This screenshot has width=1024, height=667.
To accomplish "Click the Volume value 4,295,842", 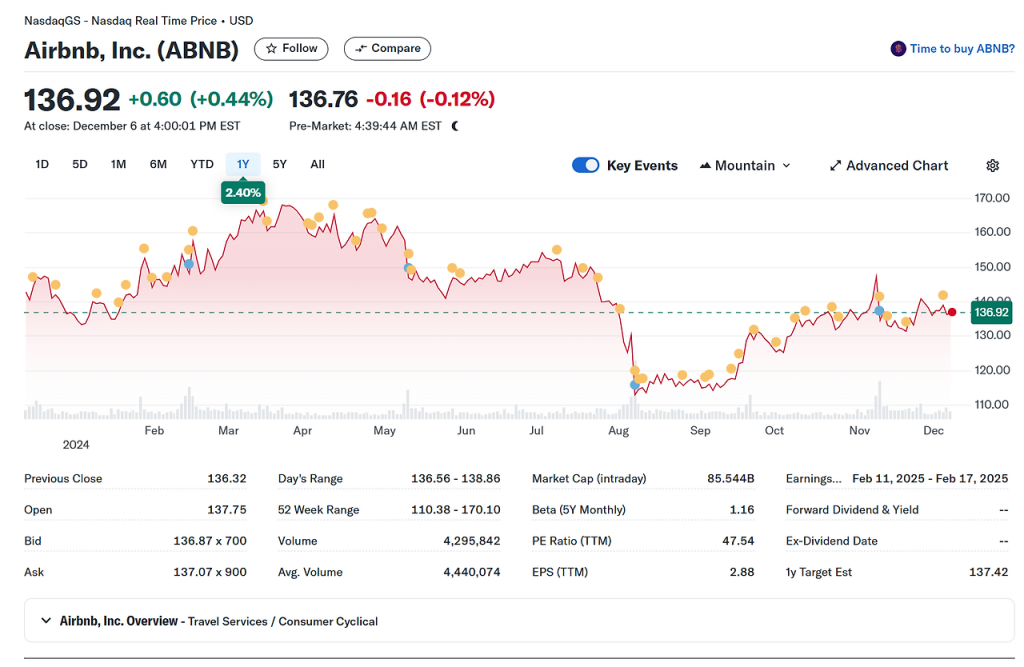I will pyautogui.click(x=472, y=542).
